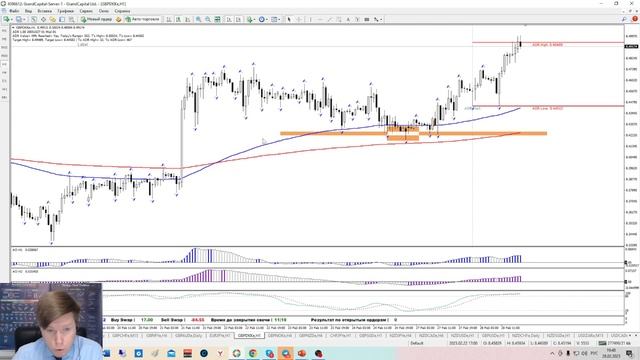This screenshot has height=360, width=640.
Task: Switch chart to line chart type
Action: coord(187,19)
